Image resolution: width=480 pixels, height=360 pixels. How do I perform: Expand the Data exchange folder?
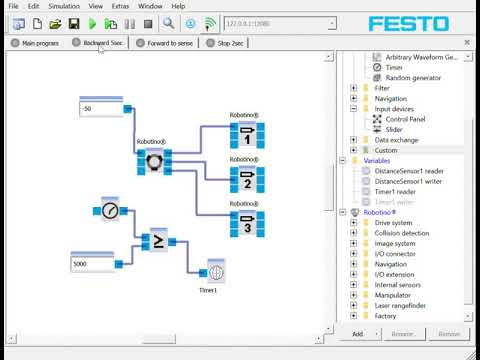point(354,140)
